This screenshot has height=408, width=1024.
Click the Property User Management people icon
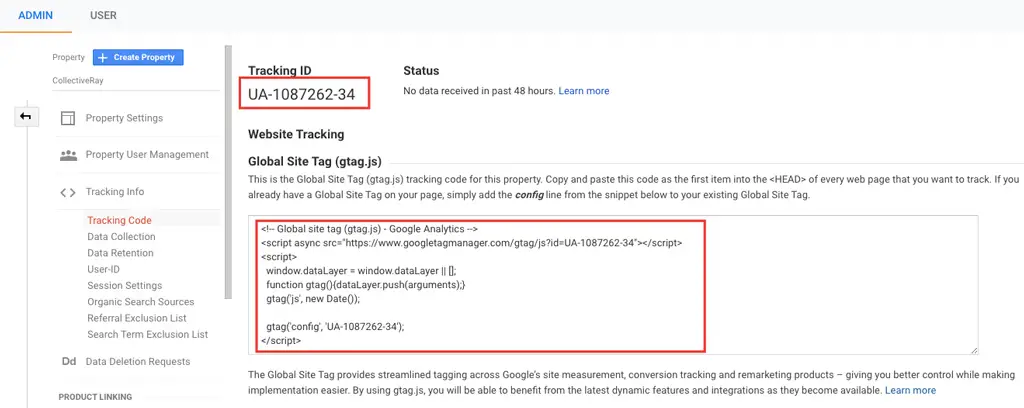point(68,155)
